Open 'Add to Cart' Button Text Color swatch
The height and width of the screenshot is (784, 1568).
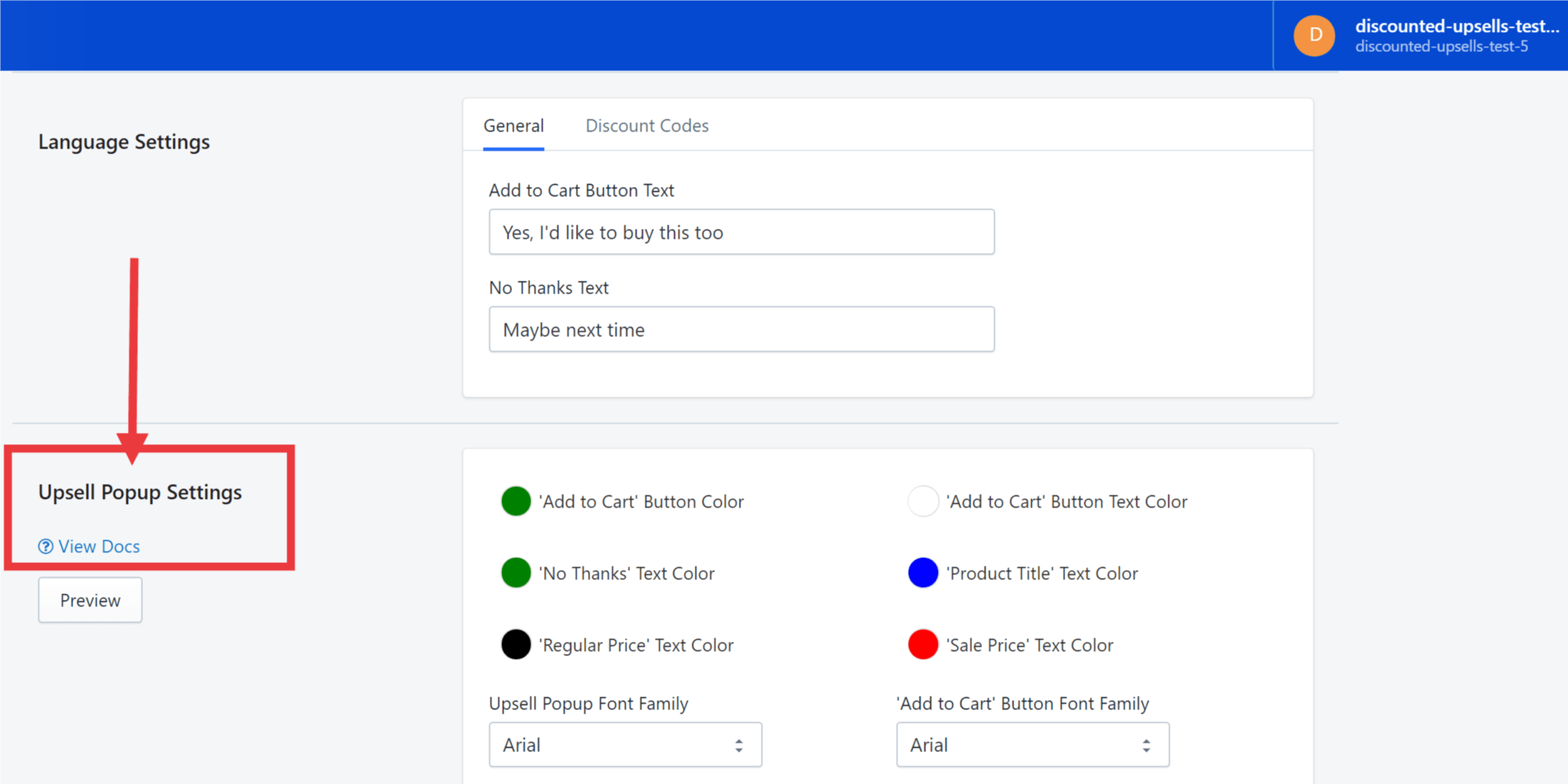click(922, 501)
